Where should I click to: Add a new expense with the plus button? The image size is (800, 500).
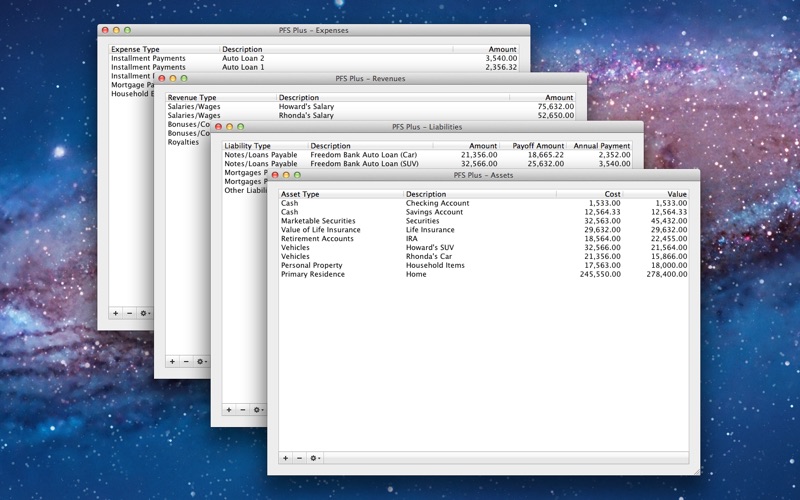pos(115,313)
